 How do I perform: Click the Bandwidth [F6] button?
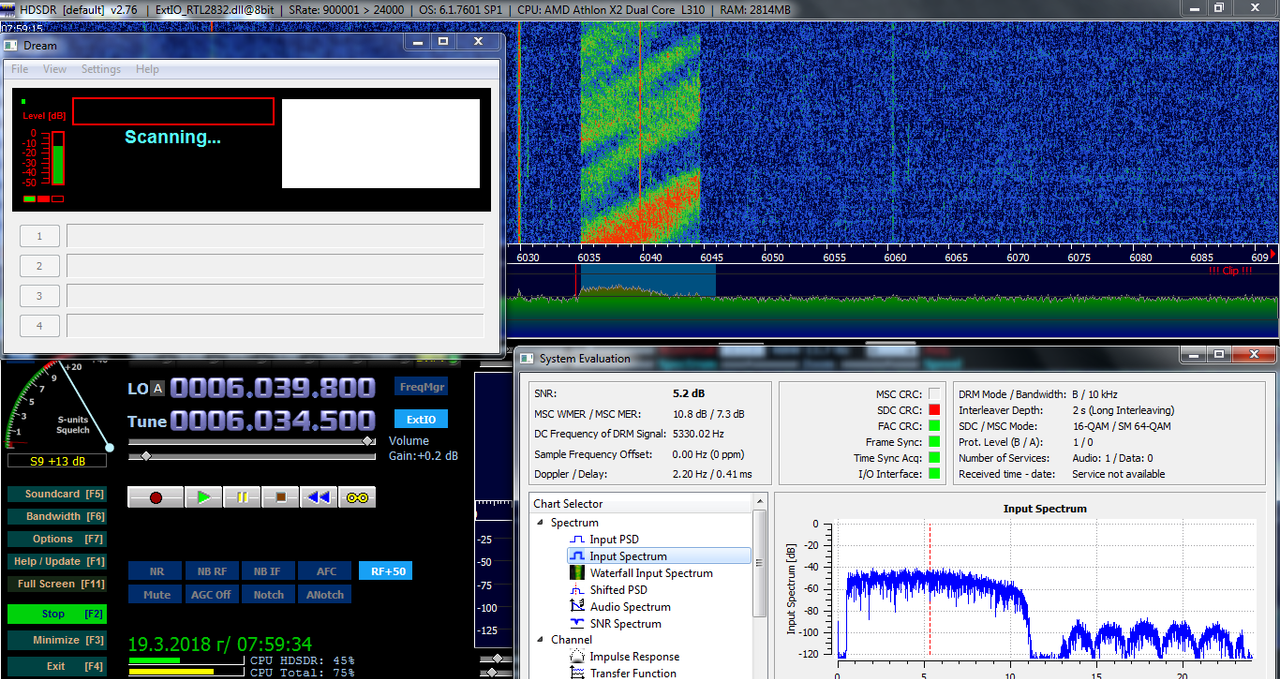[x=56, y=517]
